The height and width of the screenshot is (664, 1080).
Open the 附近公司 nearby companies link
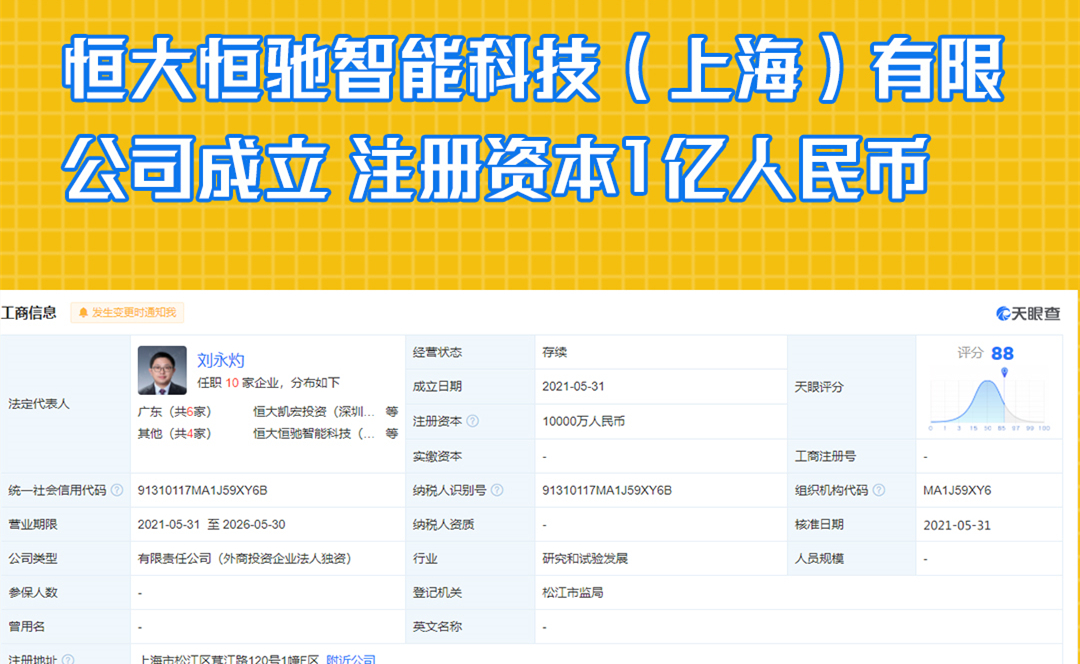click(x=351, y=659)
